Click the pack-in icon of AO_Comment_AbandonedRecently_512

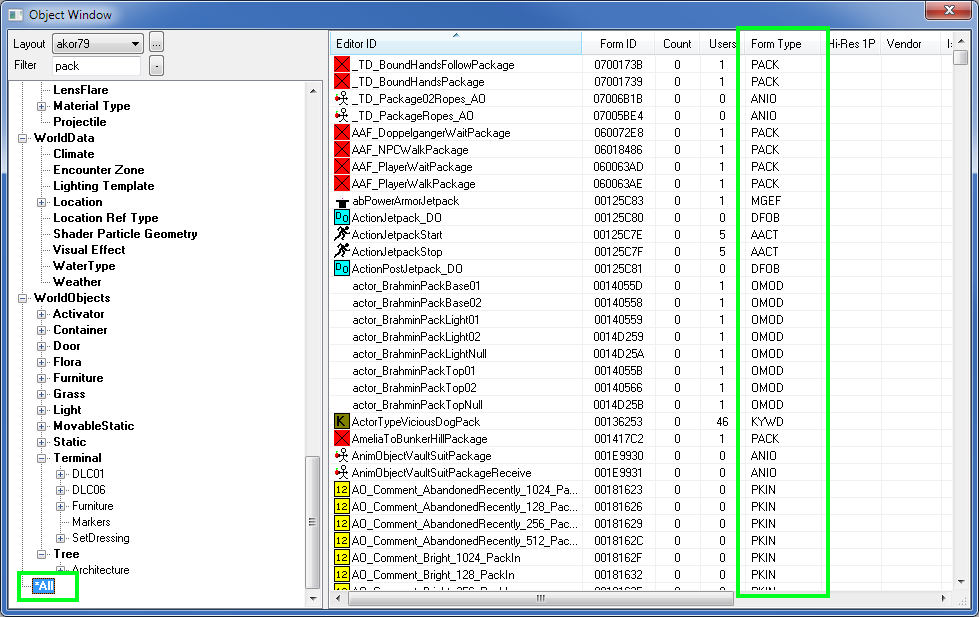tap(342, 541)
